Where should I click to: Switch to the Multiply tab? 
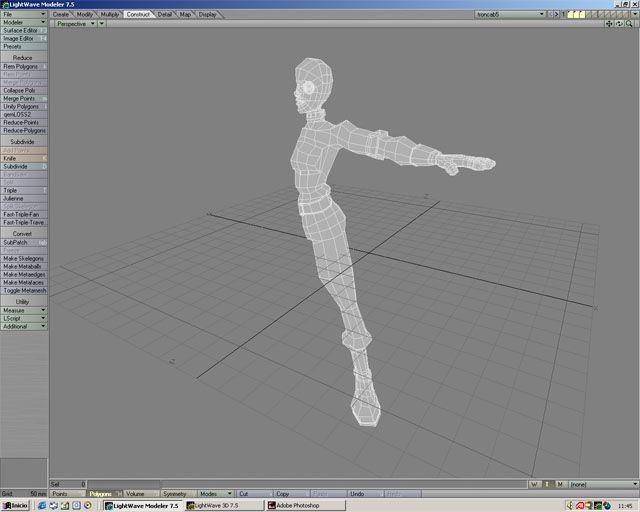pyautogui.click(x=109, y=14)
